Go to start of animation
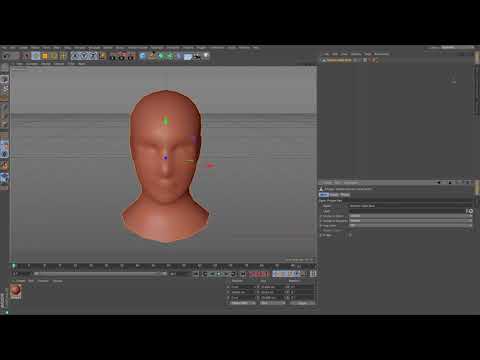The image size is (480, 360). (196, 274)
